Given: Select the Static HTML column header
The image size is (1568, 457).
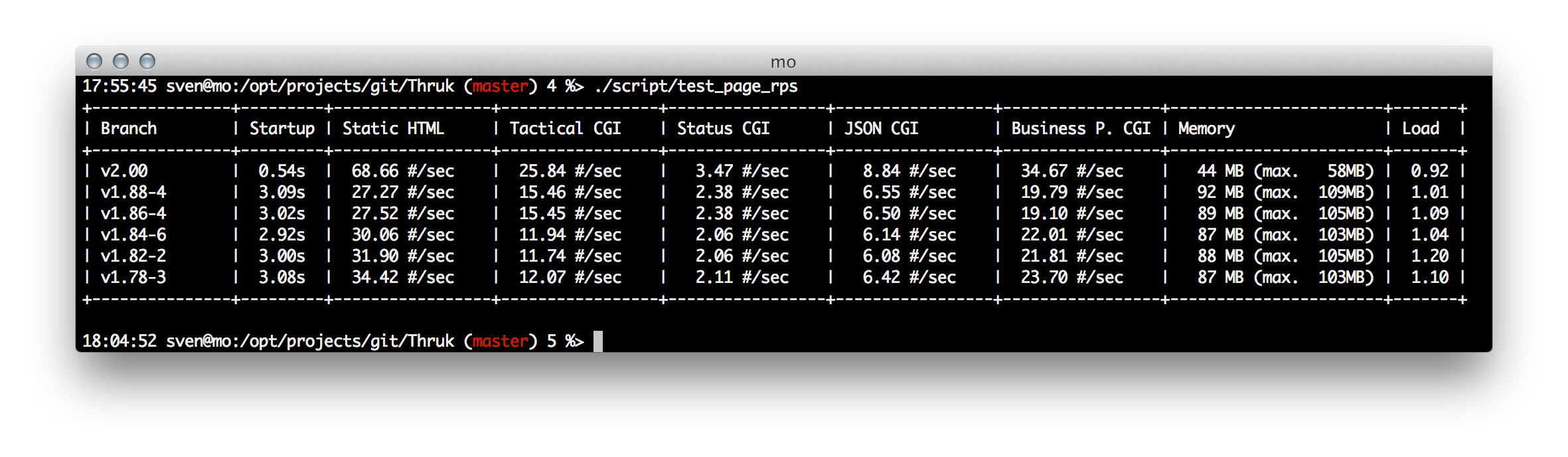Looking at the screenshot, I should tap(393, 128).
